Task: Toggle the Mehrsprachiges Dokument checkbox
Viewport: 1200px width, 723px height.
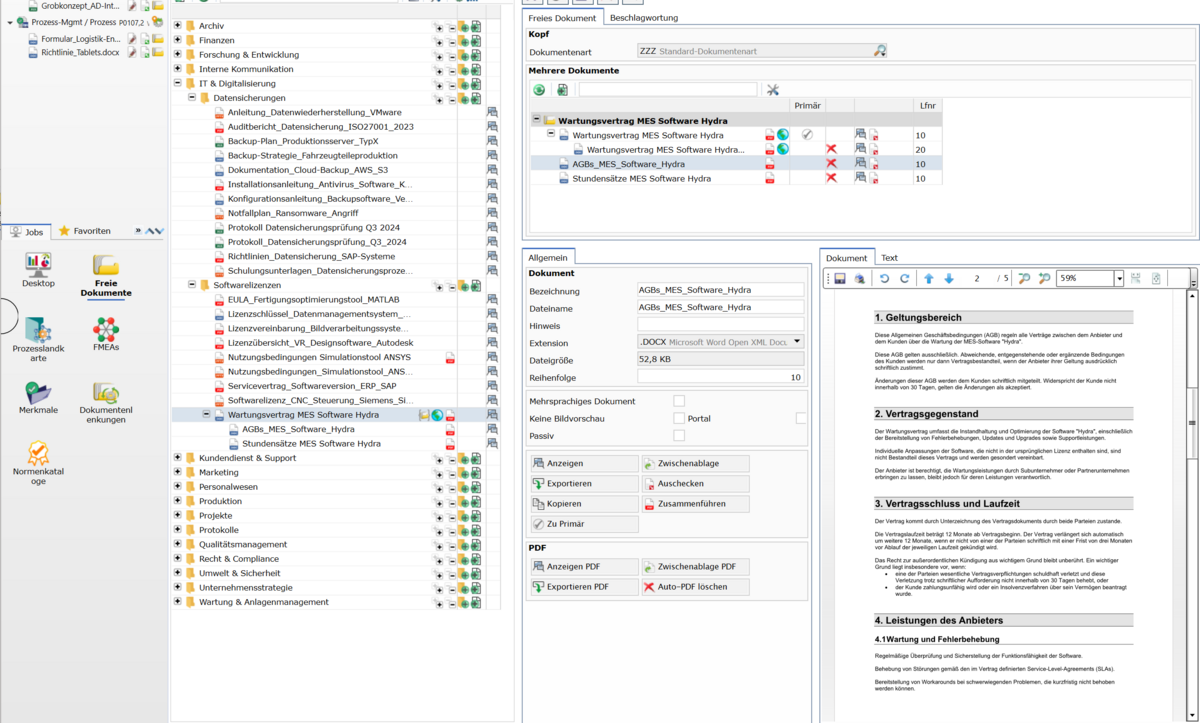Action: coord(679,401)
